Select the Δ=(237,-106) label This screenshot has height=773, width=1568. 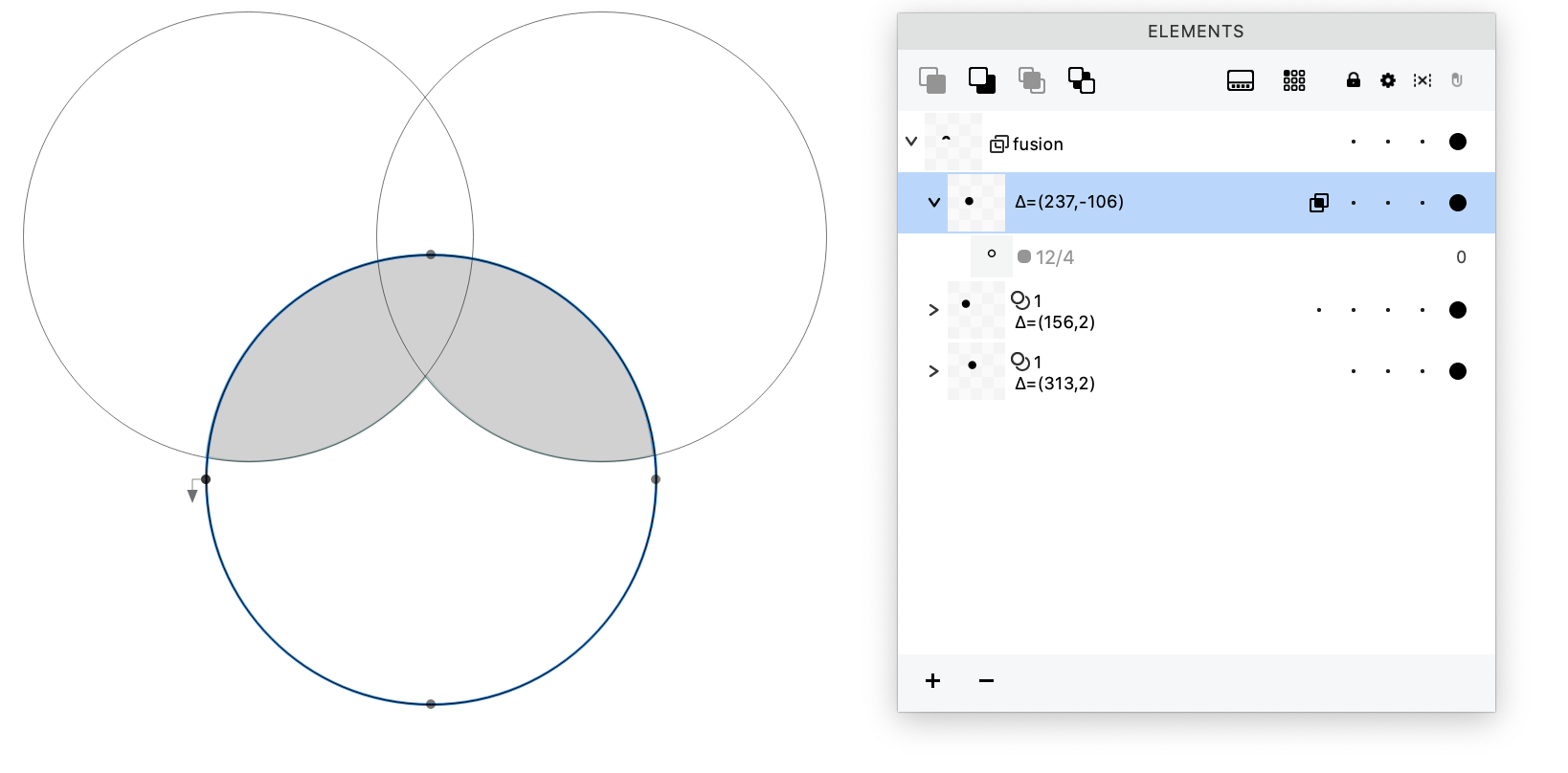(x=1069, y=202)
